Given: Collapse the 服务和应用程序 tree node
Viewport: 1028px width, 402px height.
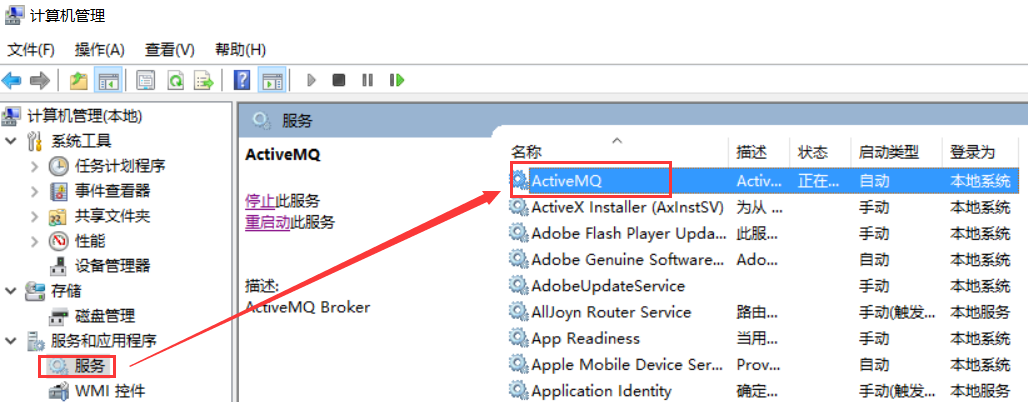Looking at the screenshot, I should click(x=10, y=340).
